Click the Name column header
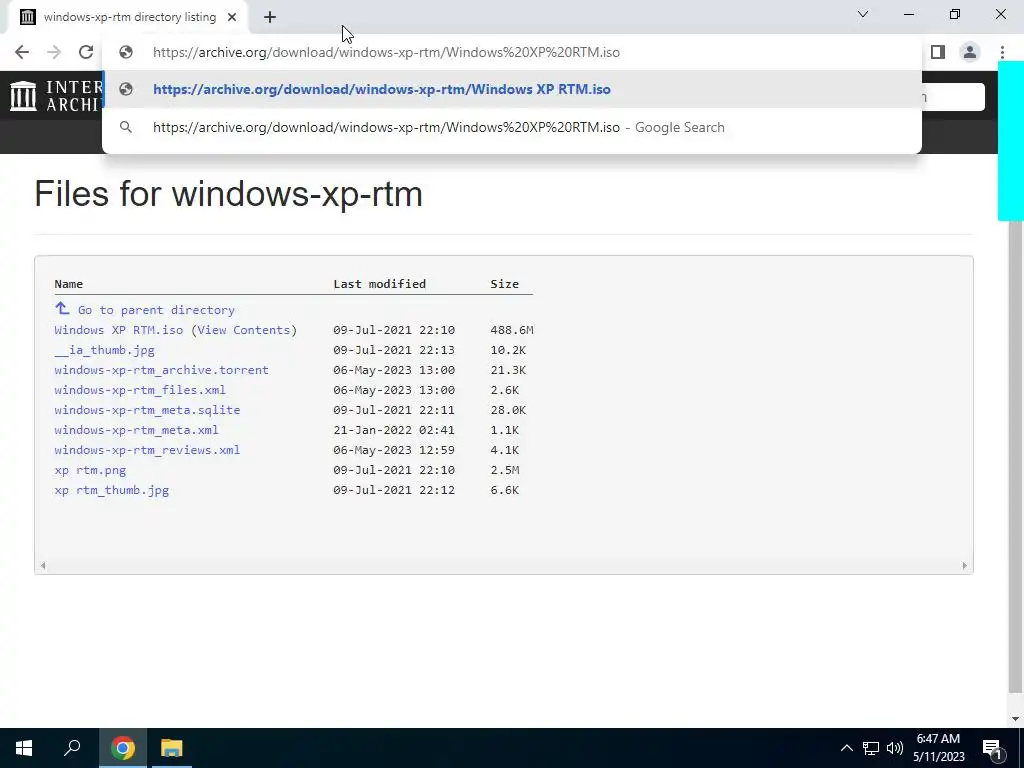Screen dimensions: 1024x768 pos(69,284)
